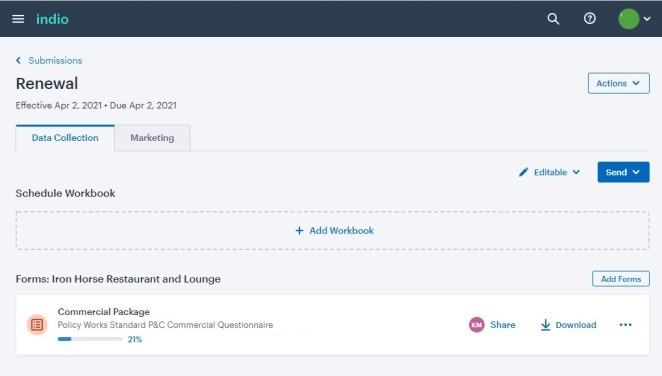662x376 pixels.
Task: Click the Commercial Package form icon
Action: pyautogui.click(x=37, y=325)
